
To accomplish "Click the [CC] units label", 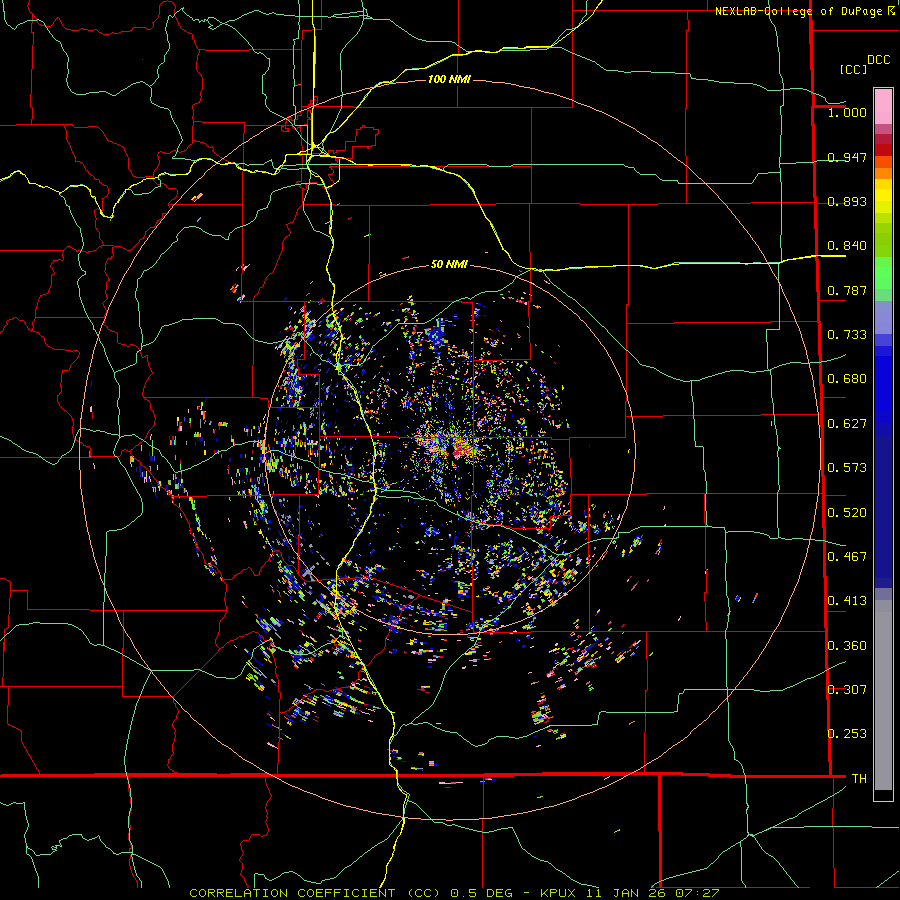I will pos(853,69).
